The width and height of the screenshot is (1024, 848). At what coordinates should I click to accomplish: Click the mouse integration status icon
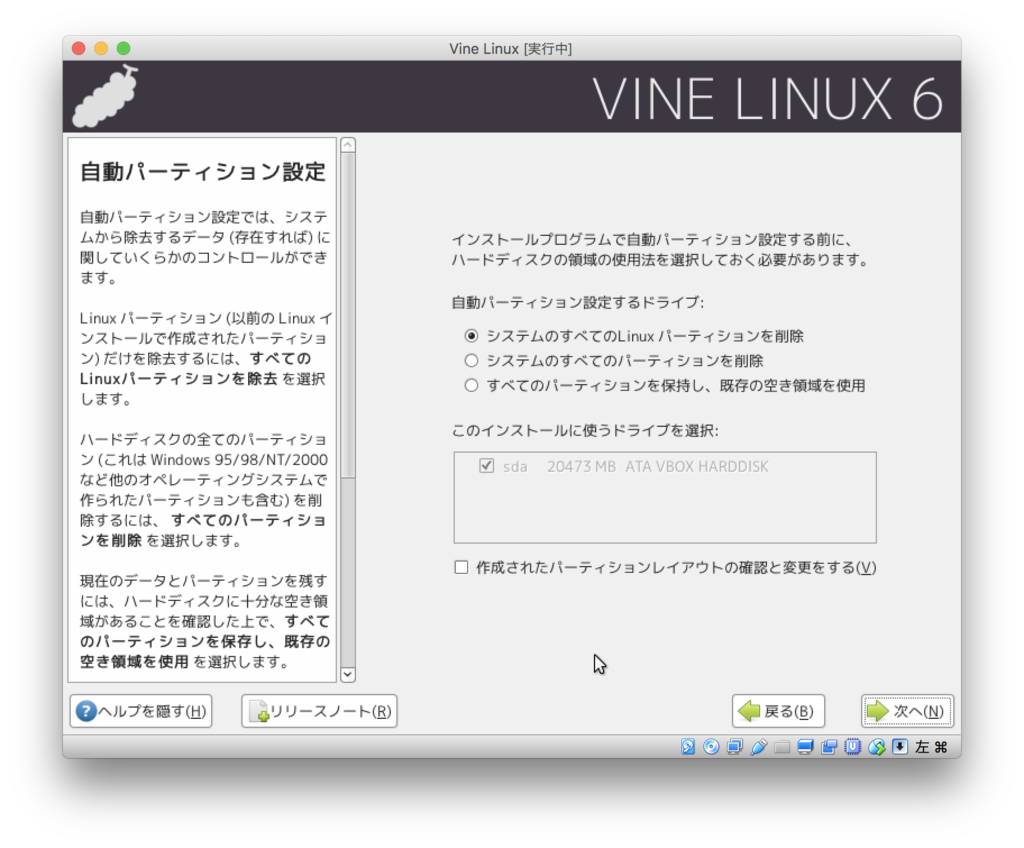876,747
